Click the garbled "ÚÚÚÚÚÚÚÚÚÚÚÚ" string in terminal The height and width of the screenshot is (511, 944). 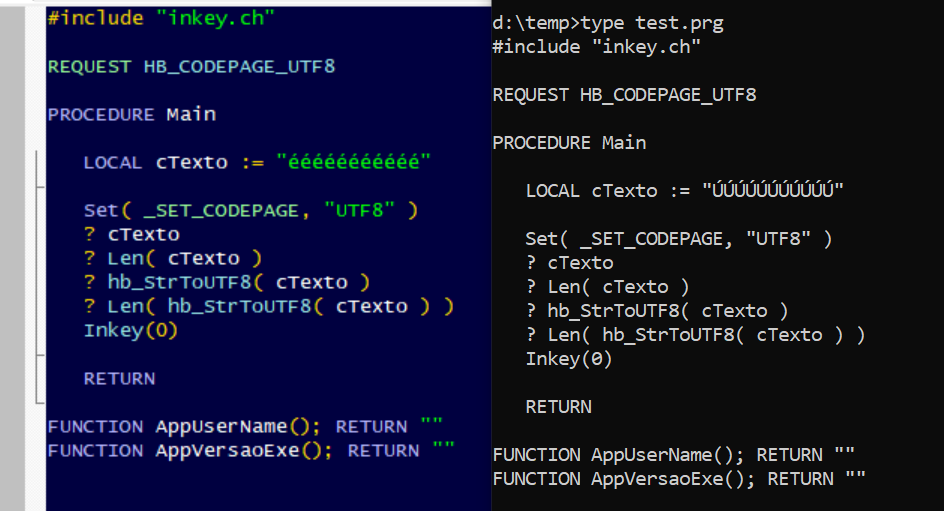(773, 191)
